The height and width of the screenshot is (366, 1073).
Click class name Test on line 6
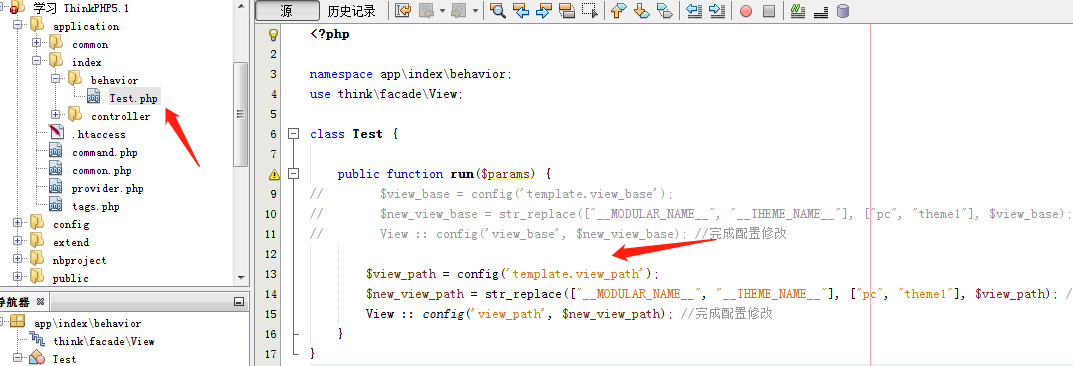tap(367, 134)
